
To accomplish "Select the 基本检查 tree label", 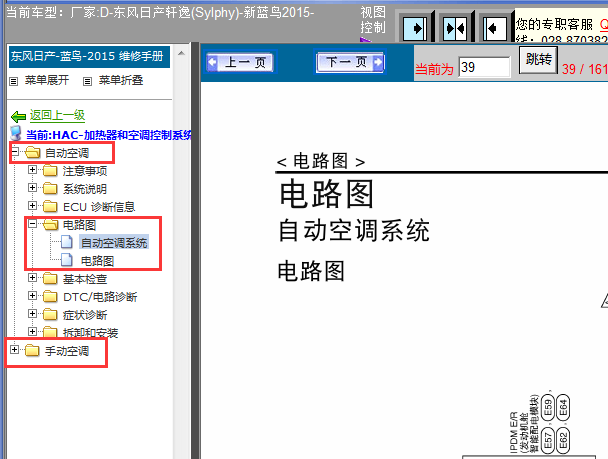I will click(x=85, y=279).
